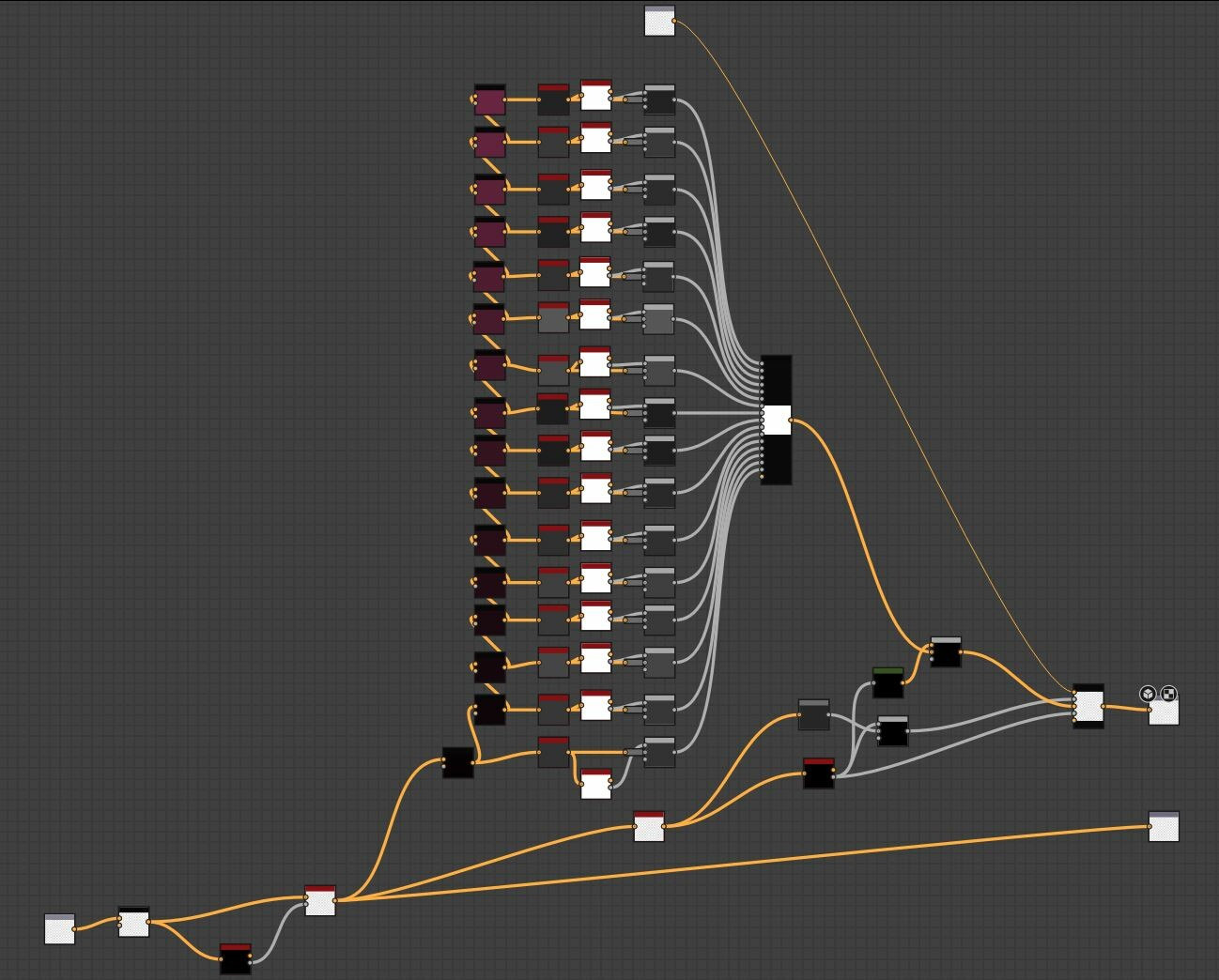
Task: Select the lowest white red-header node offset below its row
Action: (596, 784)
